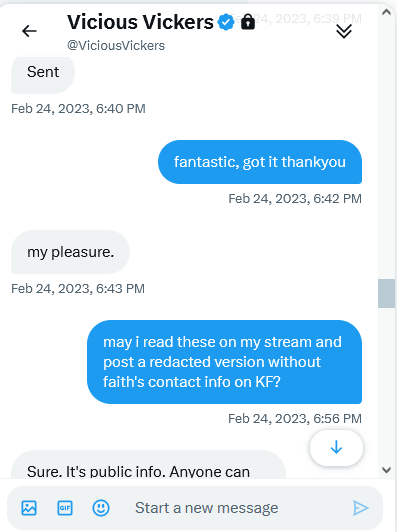397x532 pixels.
Task: Select the 'my pleasure.' message bubble
Action: (x=71, y=252)
